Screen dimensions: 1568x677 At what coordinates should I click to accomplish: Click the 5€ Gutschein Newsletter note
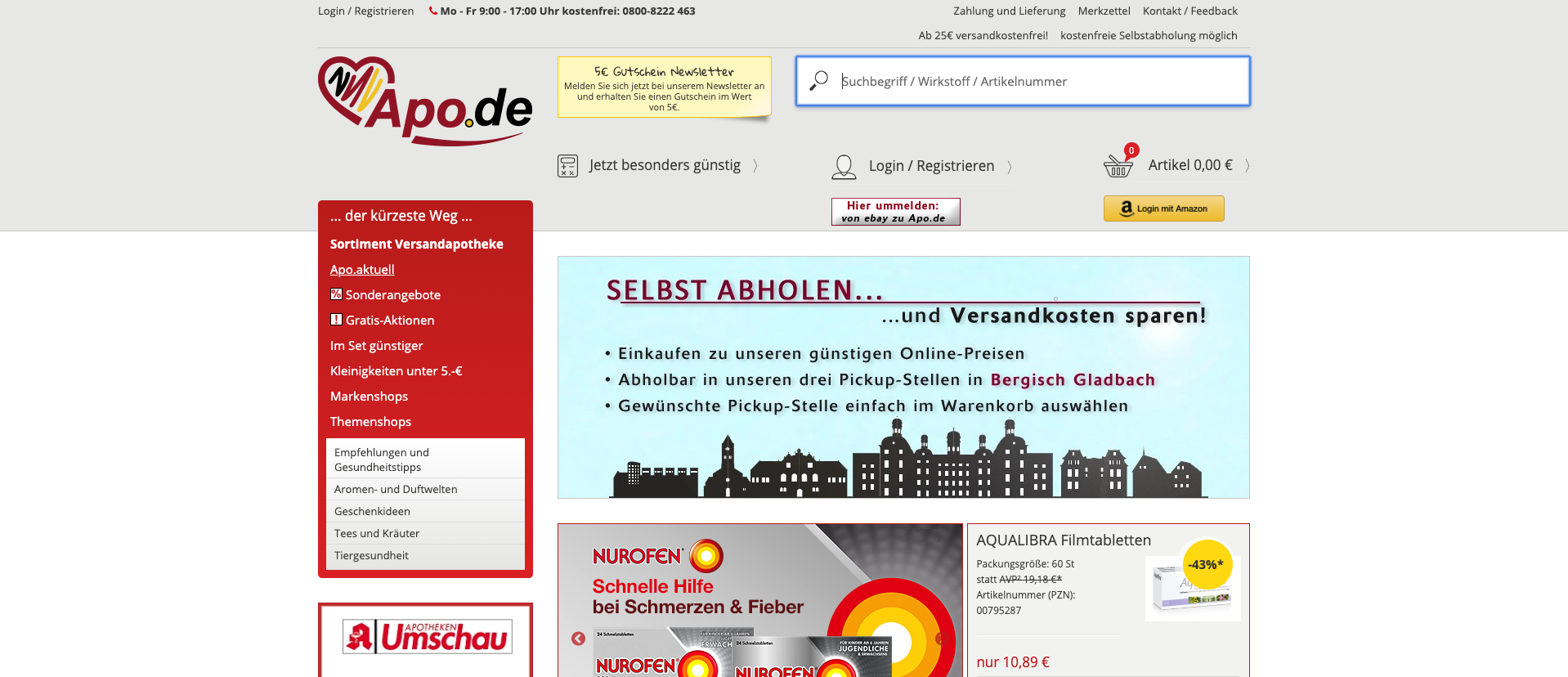pyautogui.click(x=664, y=87)
